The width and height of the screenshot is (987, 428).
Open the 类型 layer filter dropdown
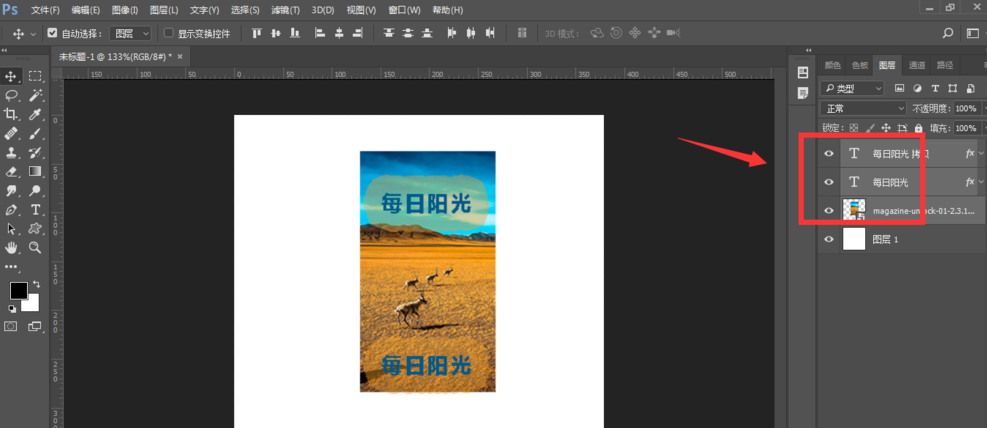[852, 89]
